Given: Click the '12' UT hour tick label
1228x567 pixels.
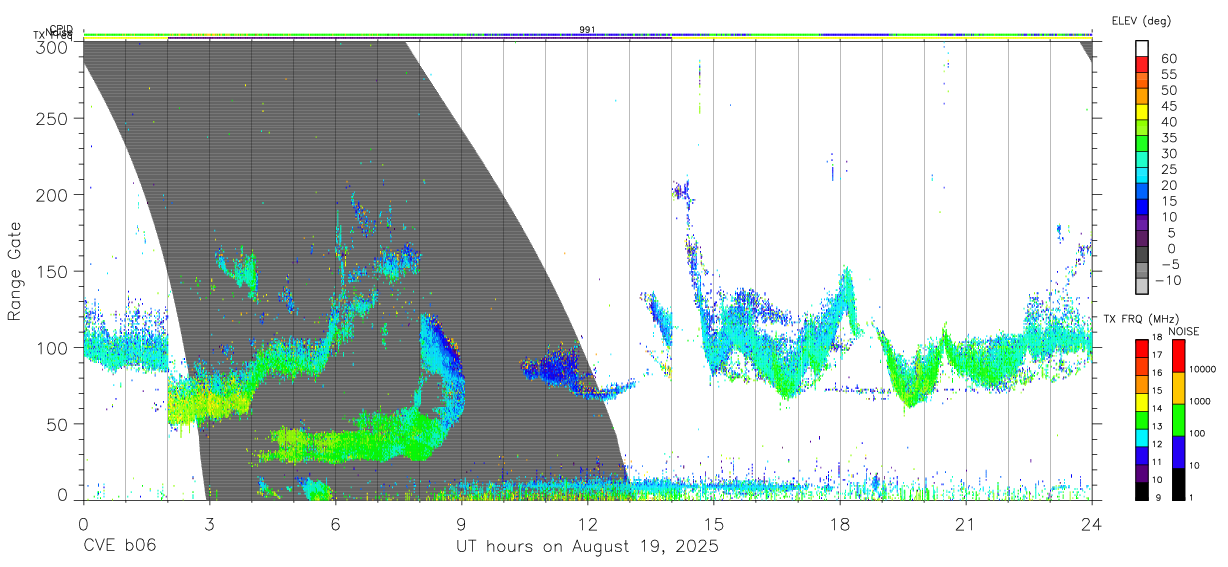Looking at the screenshot, I should coord(587,524).
